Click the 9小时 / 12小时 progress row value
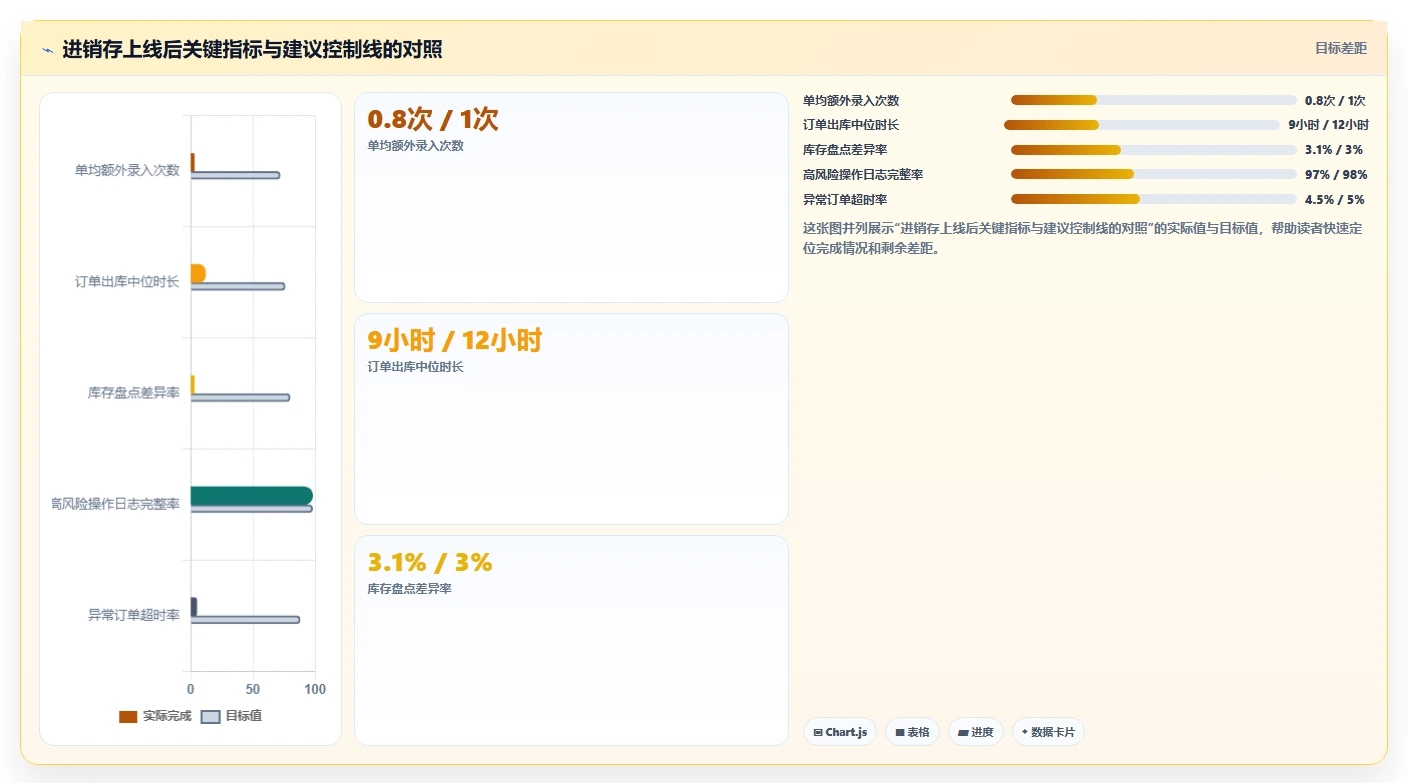 pyautogui.click(x=1328, y=125)
